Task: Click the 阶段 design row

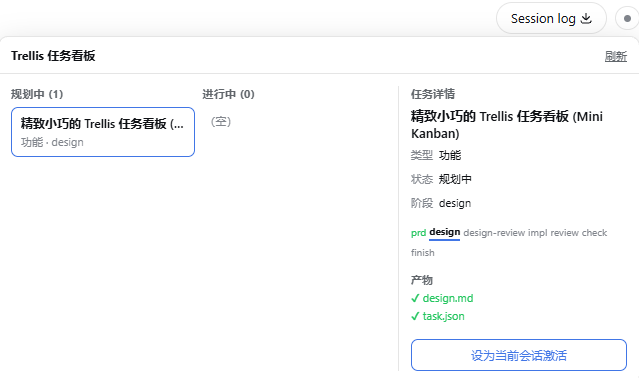Action: (441, 203)
